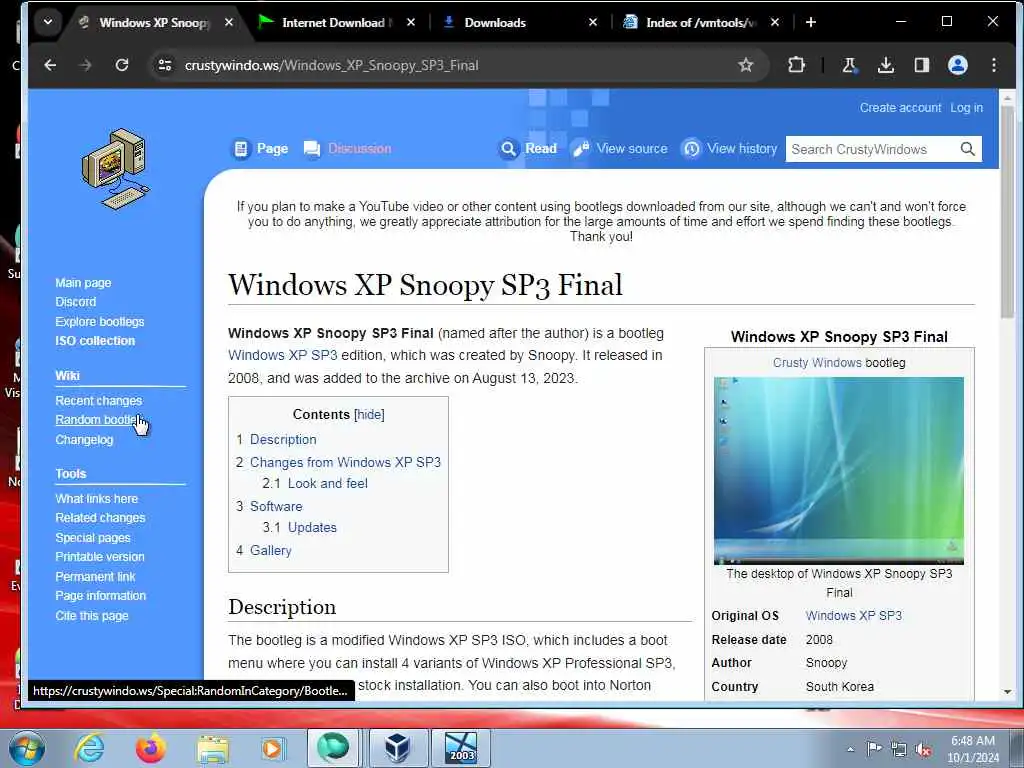1024x768 pixels.
Task: Open the Discussion tab
Action: [347, 149]
